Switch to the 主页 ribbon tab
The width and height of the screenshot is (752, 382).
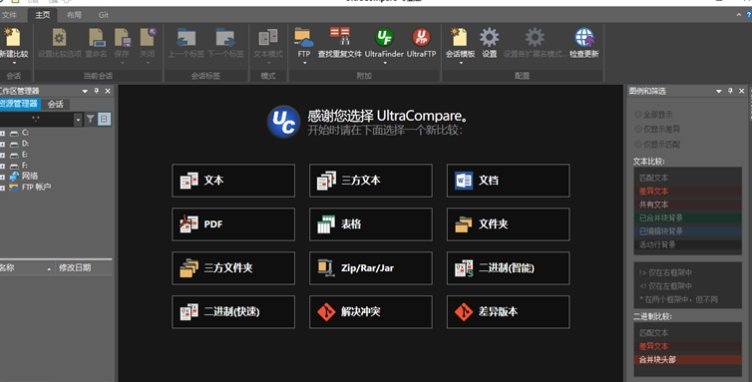tap(42, 15)
